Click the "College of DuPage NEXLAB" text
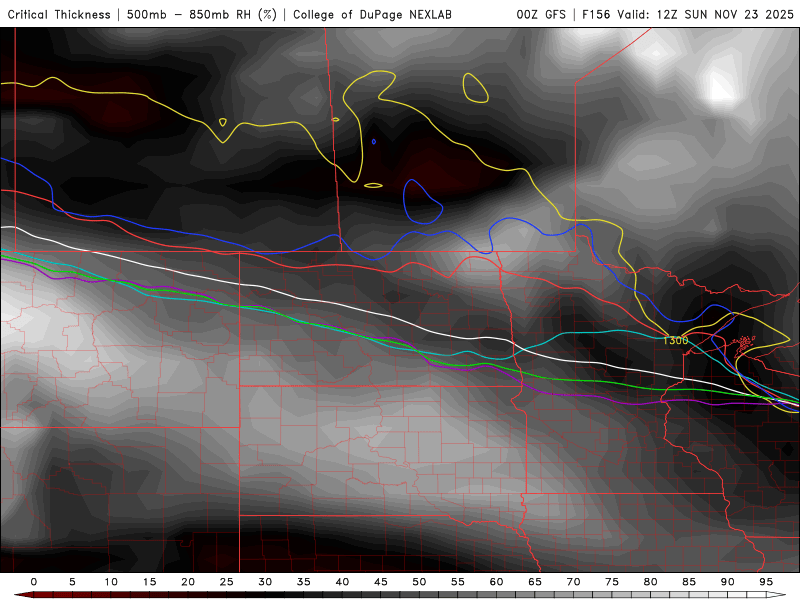 point(372,14)
